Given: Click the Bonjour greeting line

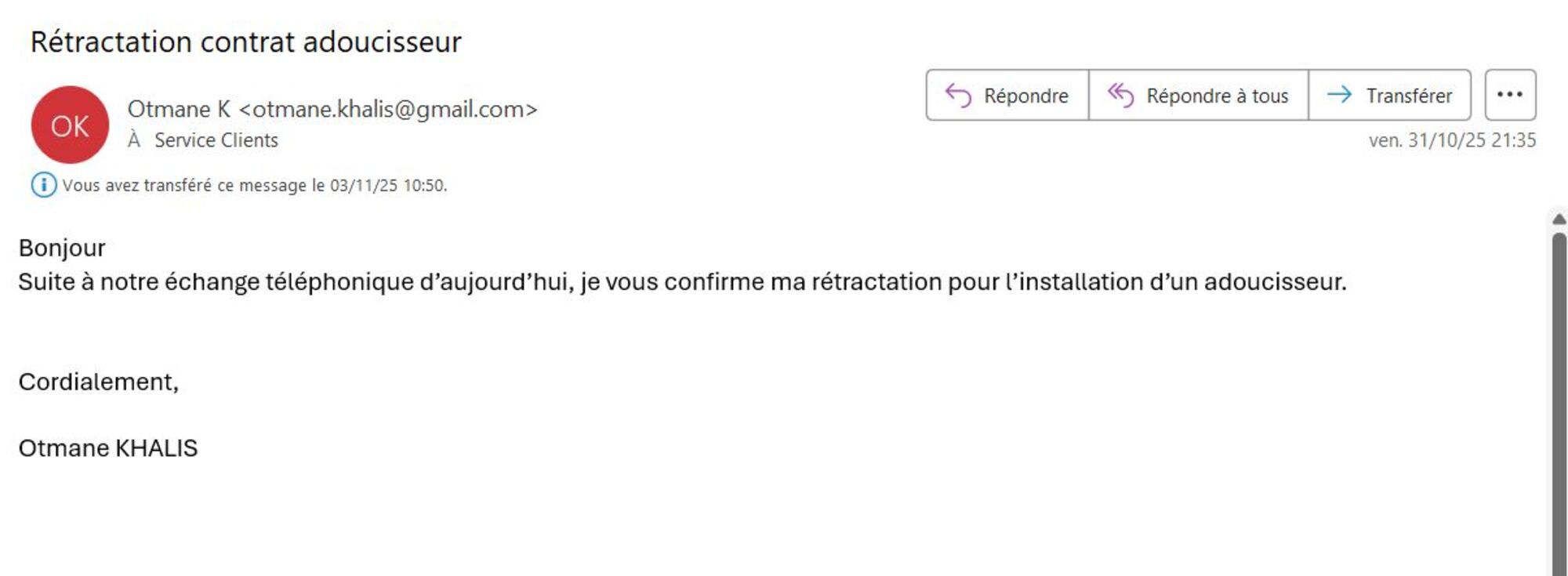Looking at the screenshot, I should tap(62, 248).
